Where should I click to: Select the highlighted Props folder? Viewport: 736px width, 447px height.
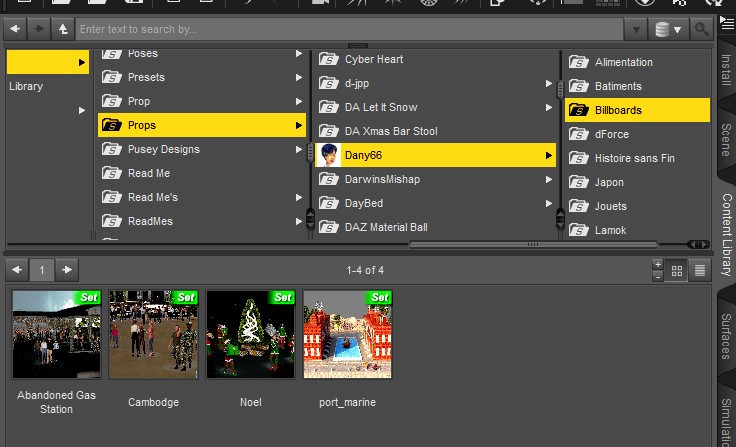point(202,125)
